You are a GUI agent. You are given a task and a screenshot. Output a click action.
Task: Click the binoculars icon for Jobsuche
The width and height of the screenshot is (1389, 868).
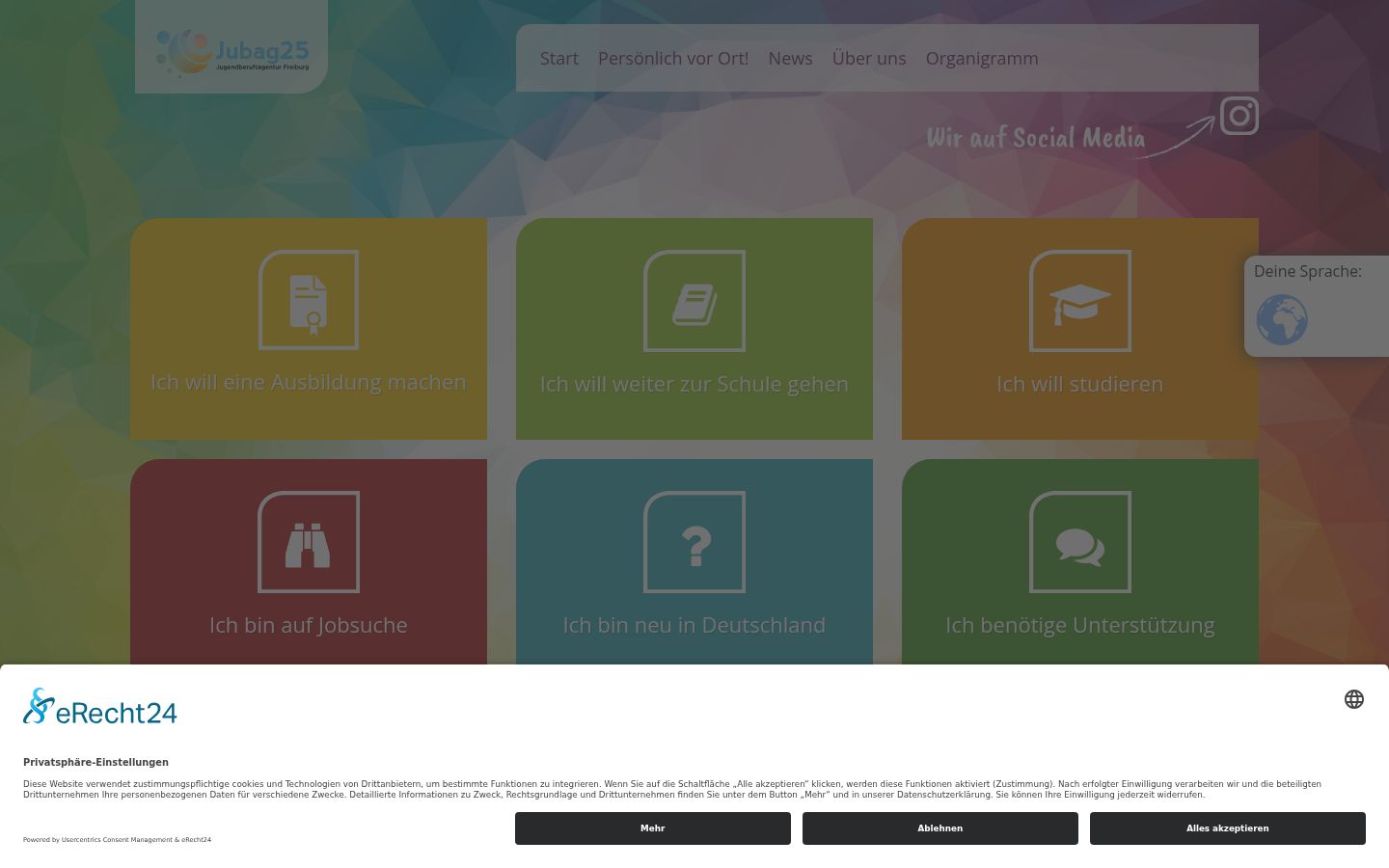pyautogui.click(x=309, y=542)
